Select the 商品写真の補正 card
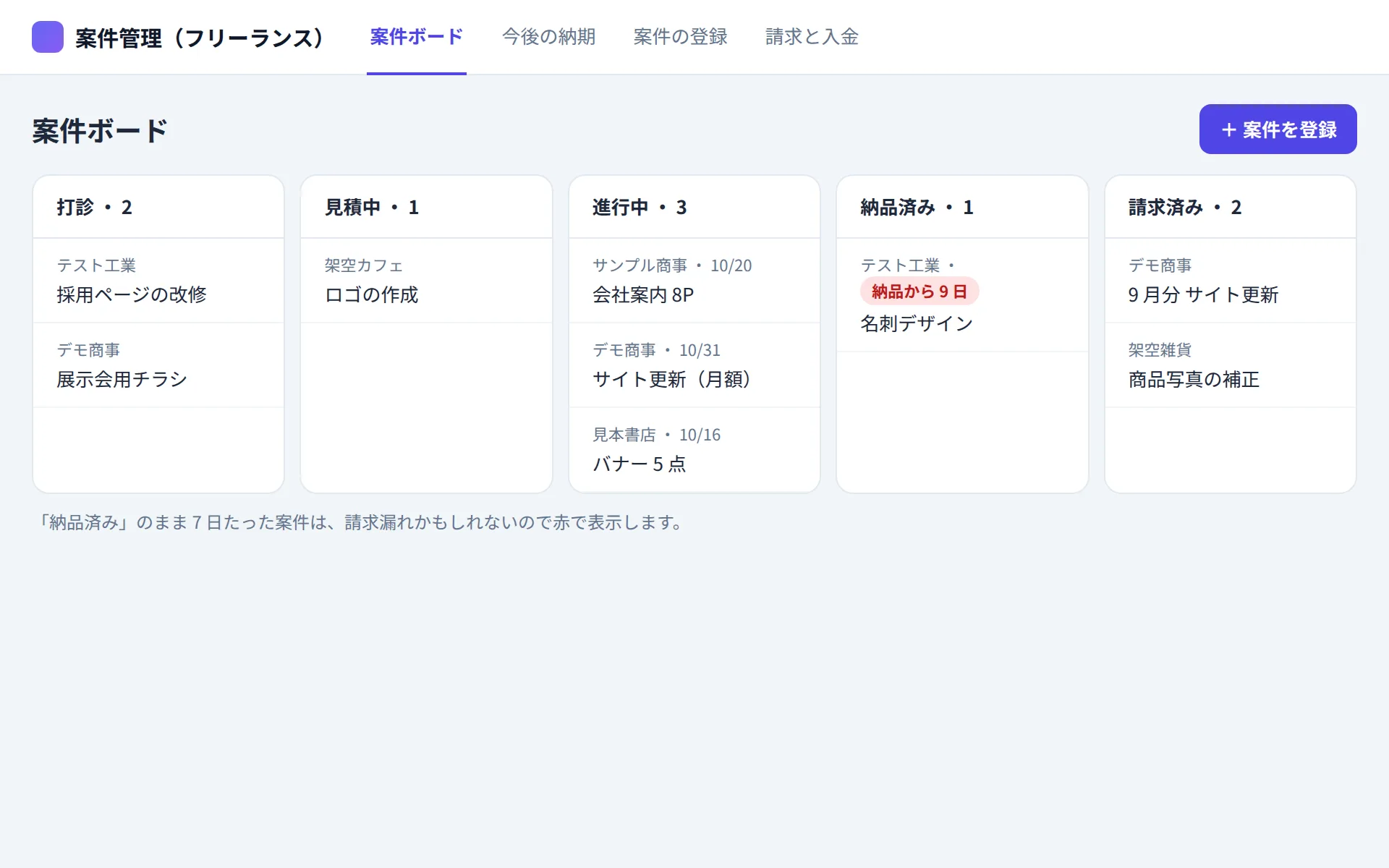Viewport: 1389px width, 868px height. click(1231, 365)
